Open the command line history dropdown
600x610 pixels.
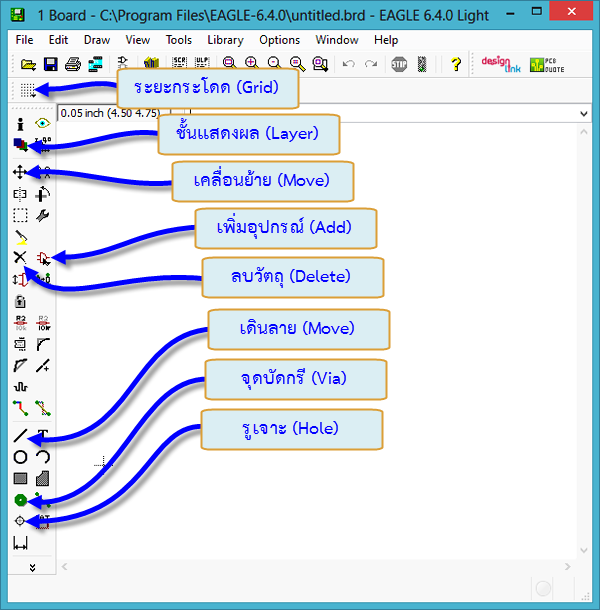pos(583,114)
